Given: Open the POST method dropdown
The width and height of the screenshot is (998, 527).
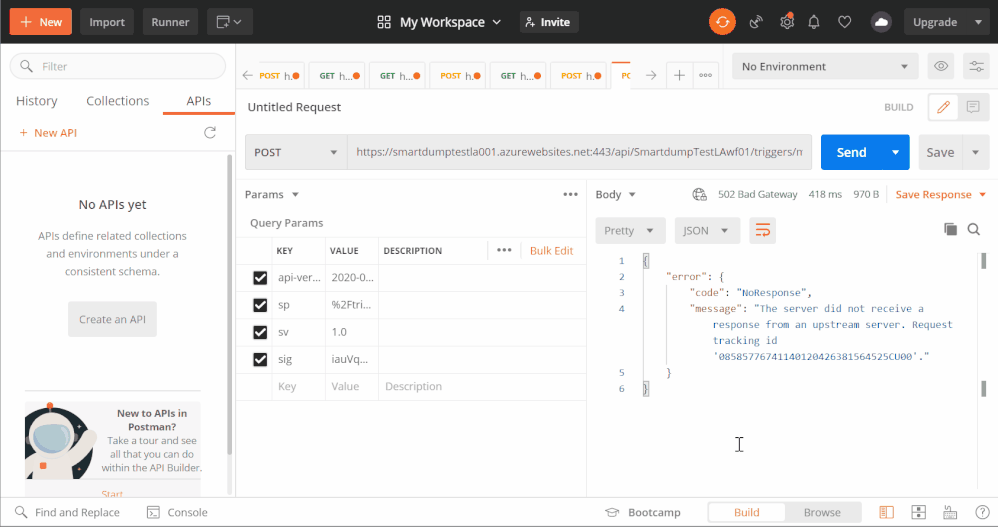Looking at the screenshot, I should pos(296,152).
